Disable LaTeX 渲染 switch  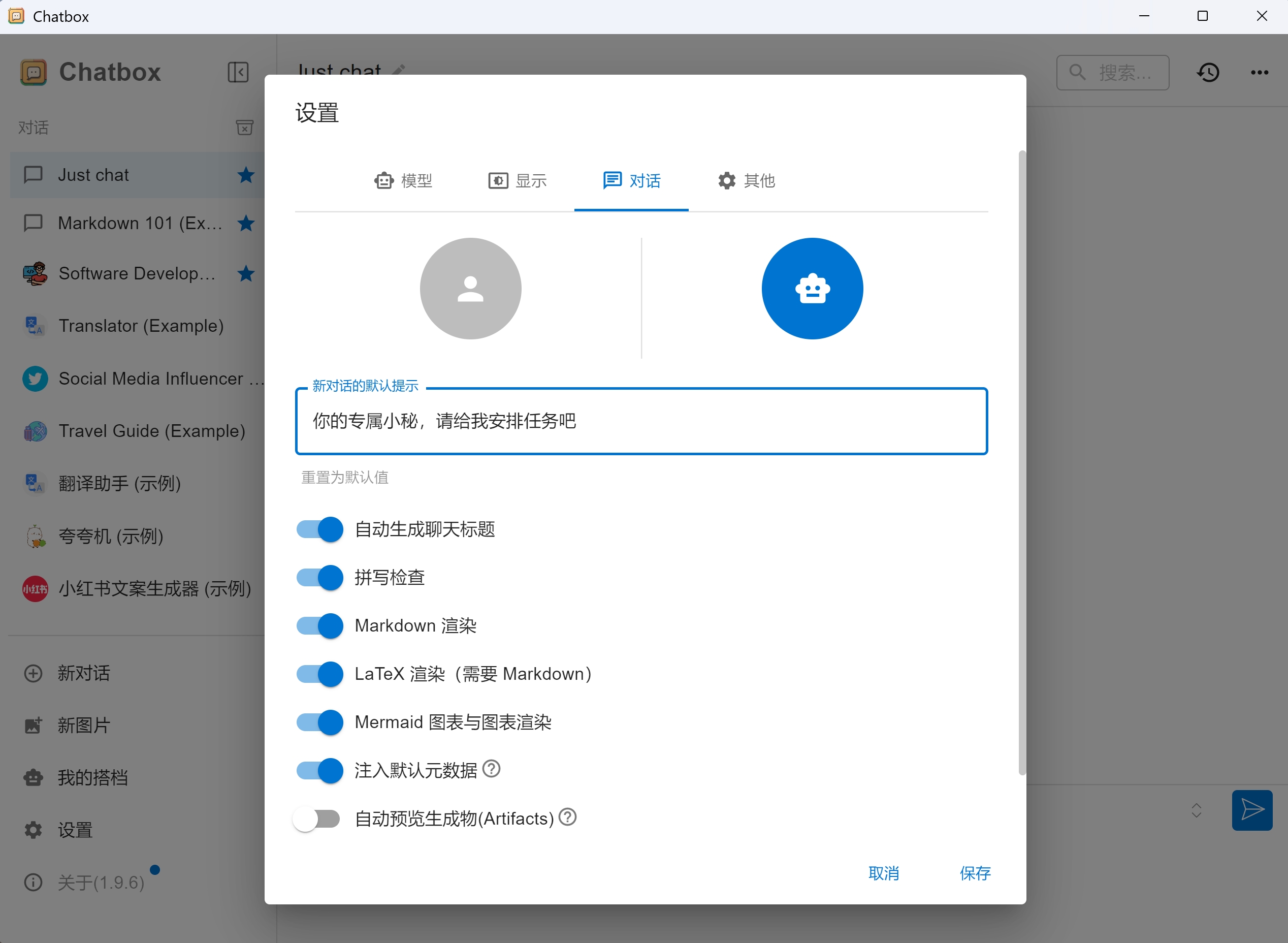tap(319, 674)
